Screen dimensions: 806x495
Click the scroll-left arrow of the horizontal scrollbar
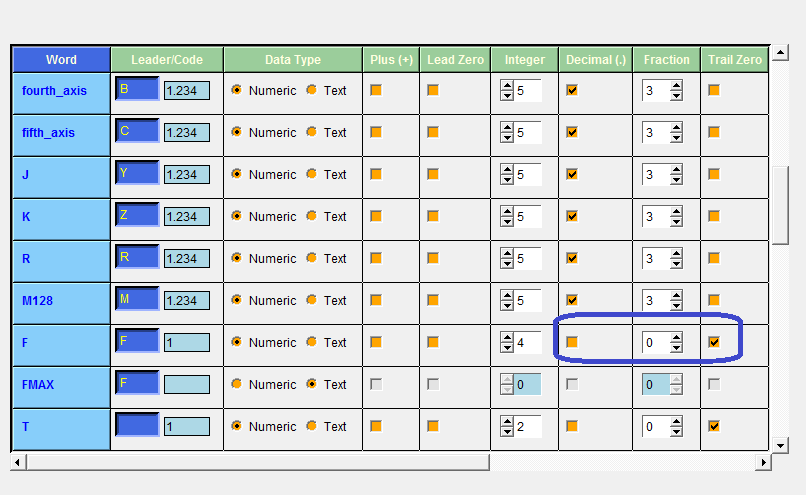tap(17, 463)
